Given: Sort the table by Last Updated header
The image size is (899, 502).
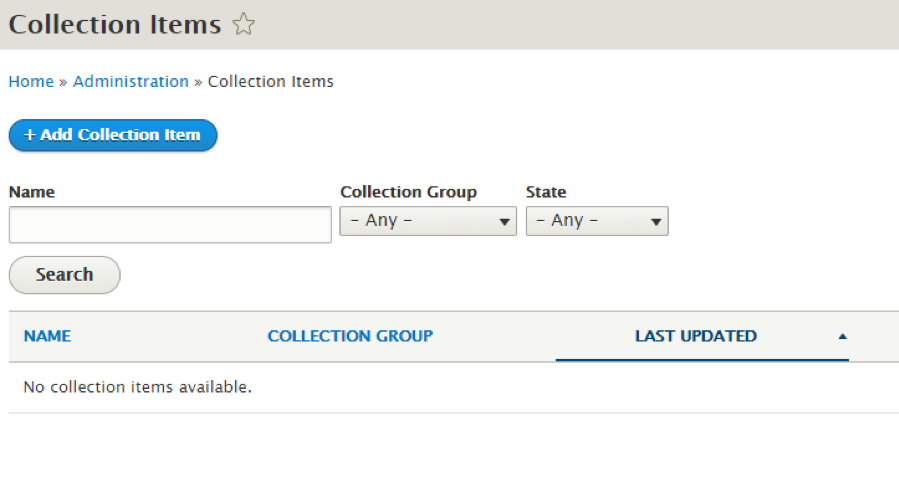Looking at the screenshot, I should tap(695, 336).
